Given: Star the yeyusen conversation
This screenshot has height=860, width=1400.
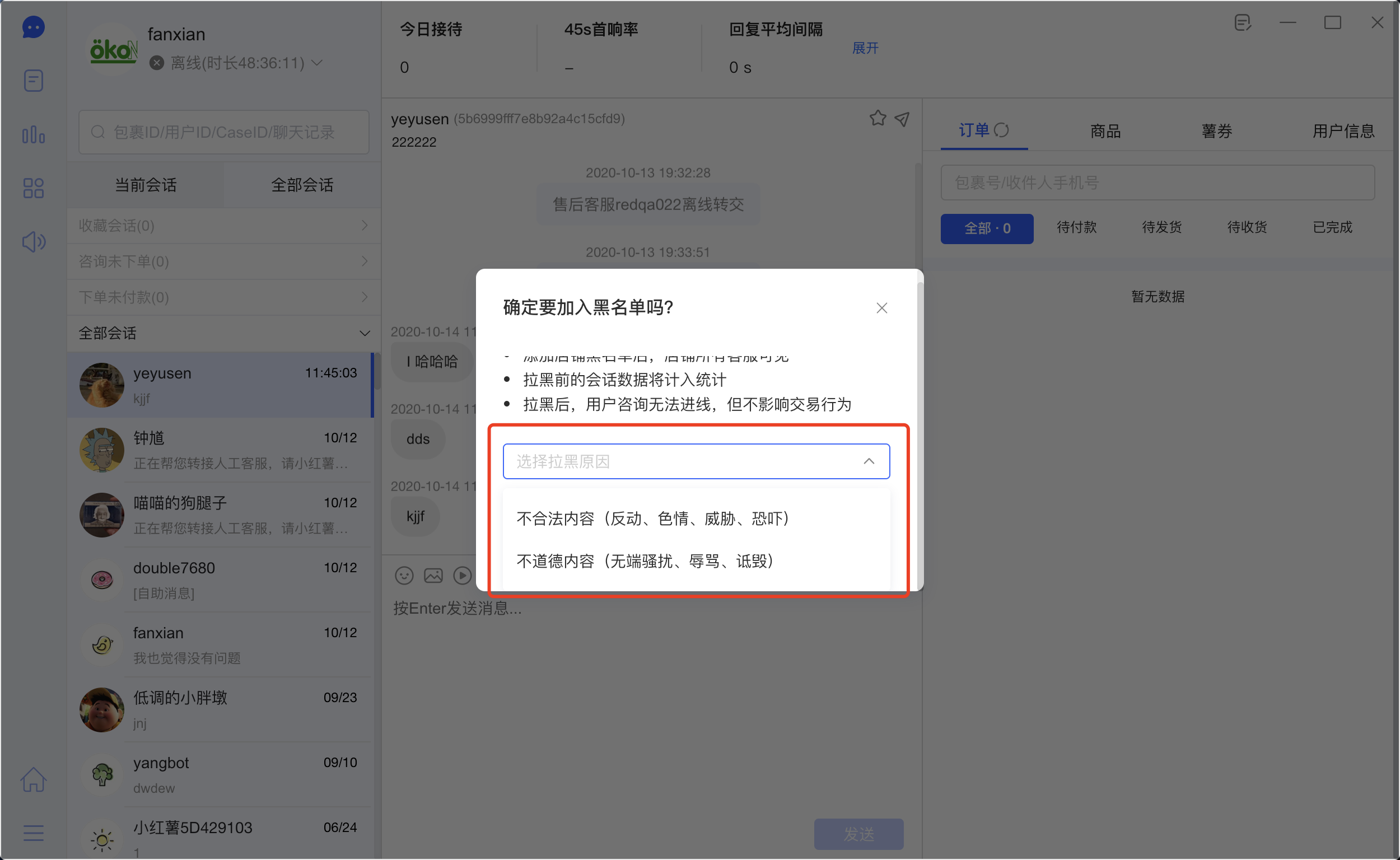Looking at the screenshot, I should [877, 118].
